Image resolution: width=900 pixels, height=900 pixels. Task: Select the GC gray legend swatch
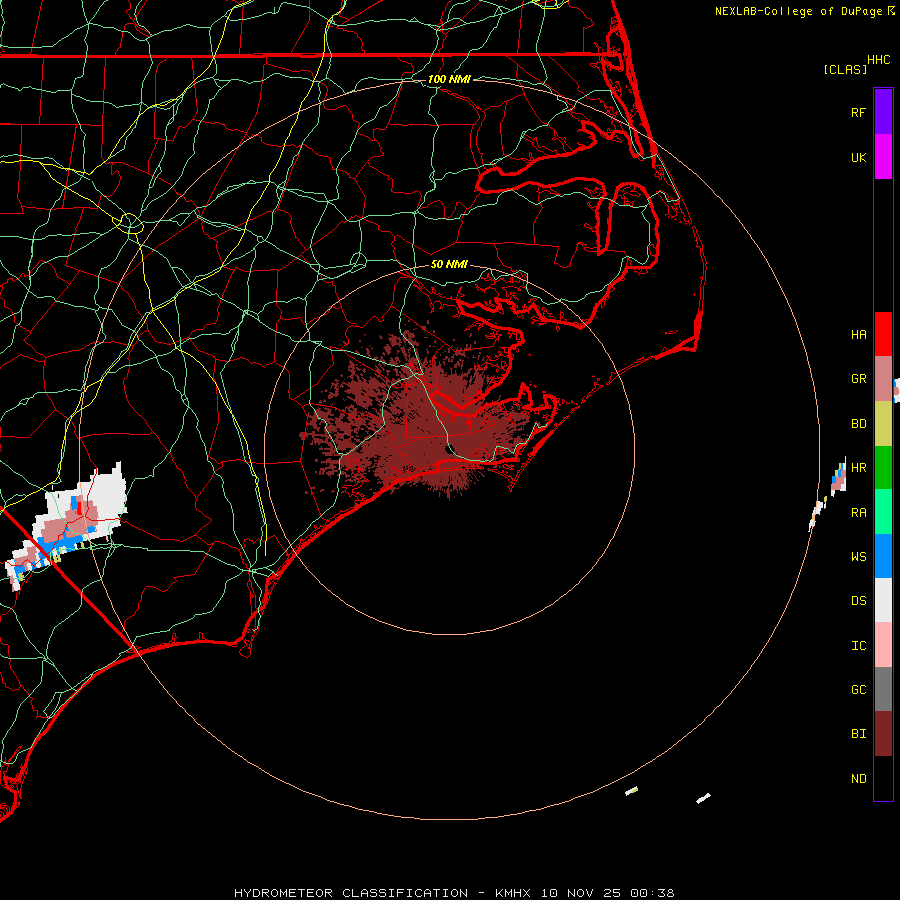pos(883,689)
